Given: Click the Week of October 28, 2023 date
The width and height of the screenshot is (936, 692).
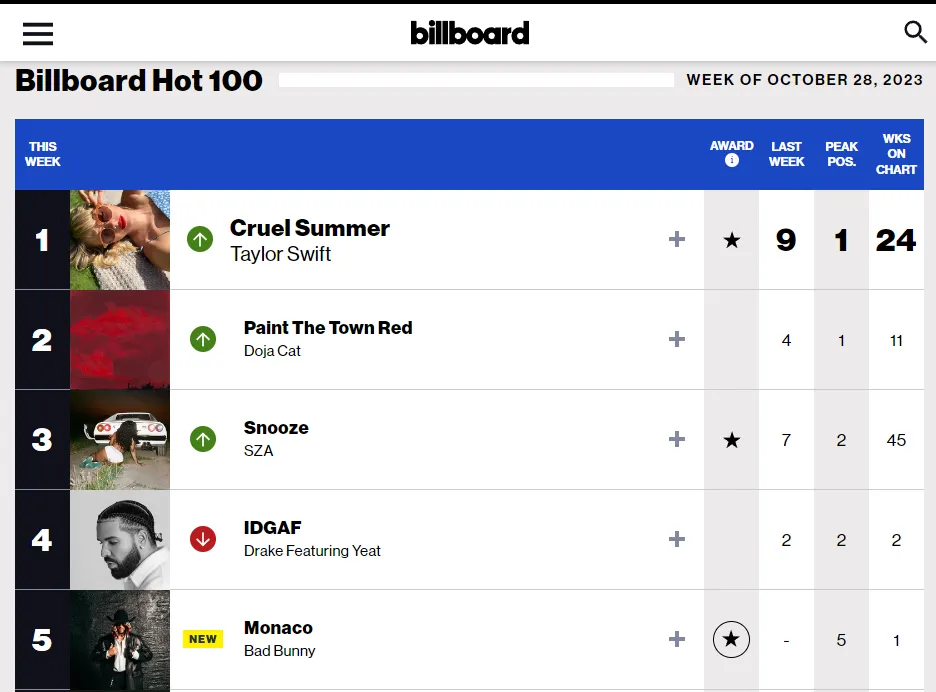Looking at the screenshot, I should pyautogui.click(x=804, y=80).
